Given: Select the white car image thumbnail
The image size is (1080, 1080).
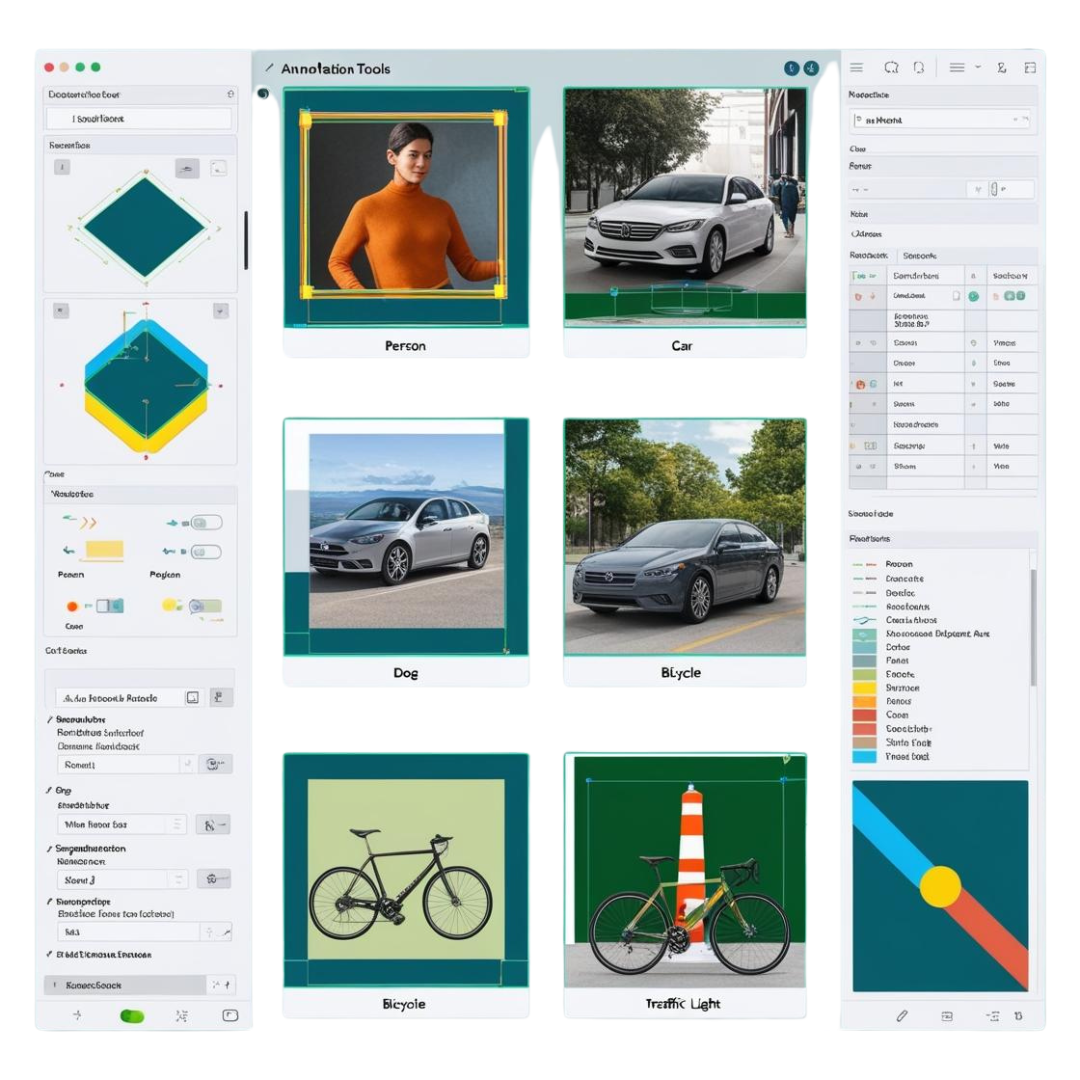Looking at the screenshot, I should click(x=685, y=205).
